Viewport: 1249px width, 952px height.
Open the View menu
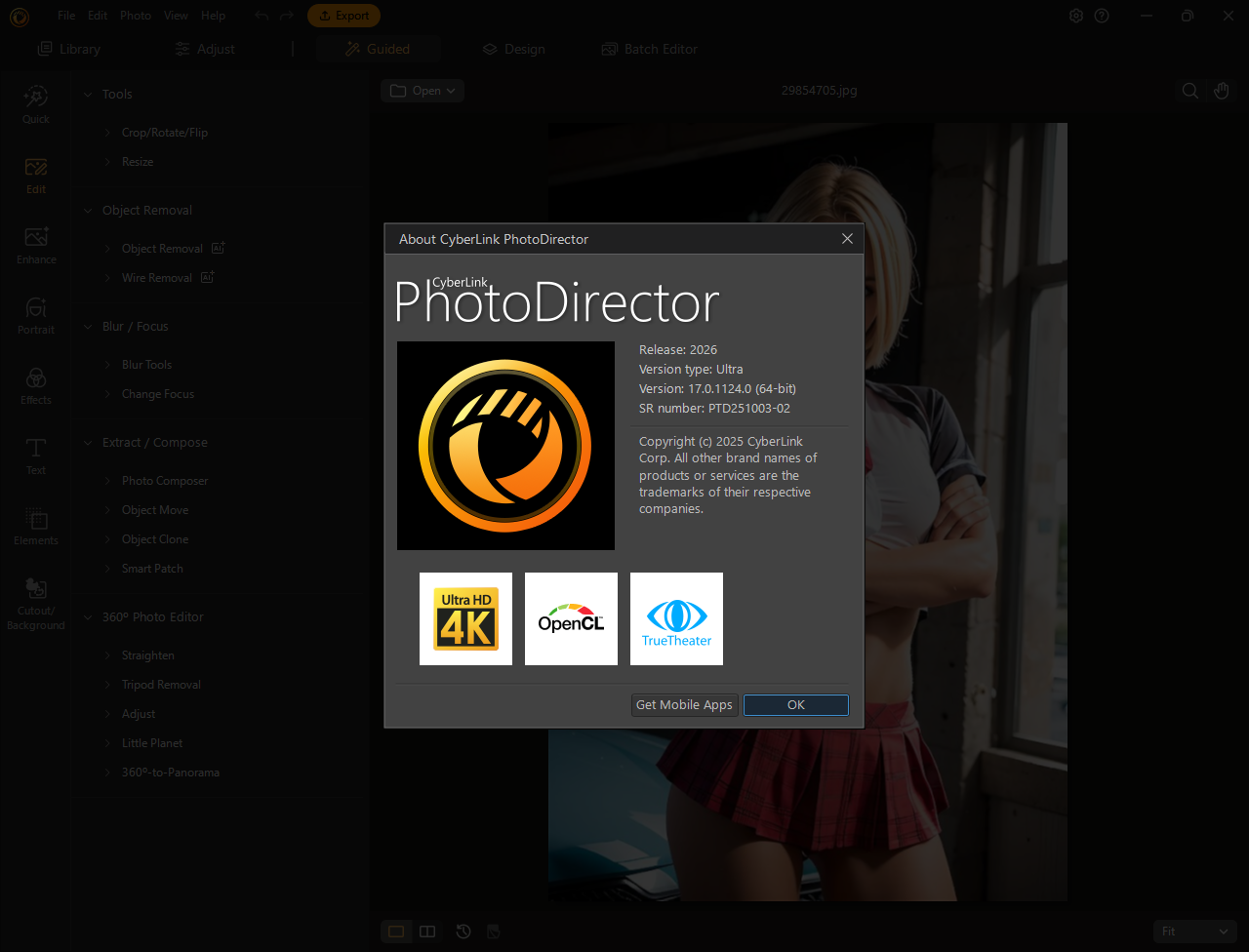[177, 16]
